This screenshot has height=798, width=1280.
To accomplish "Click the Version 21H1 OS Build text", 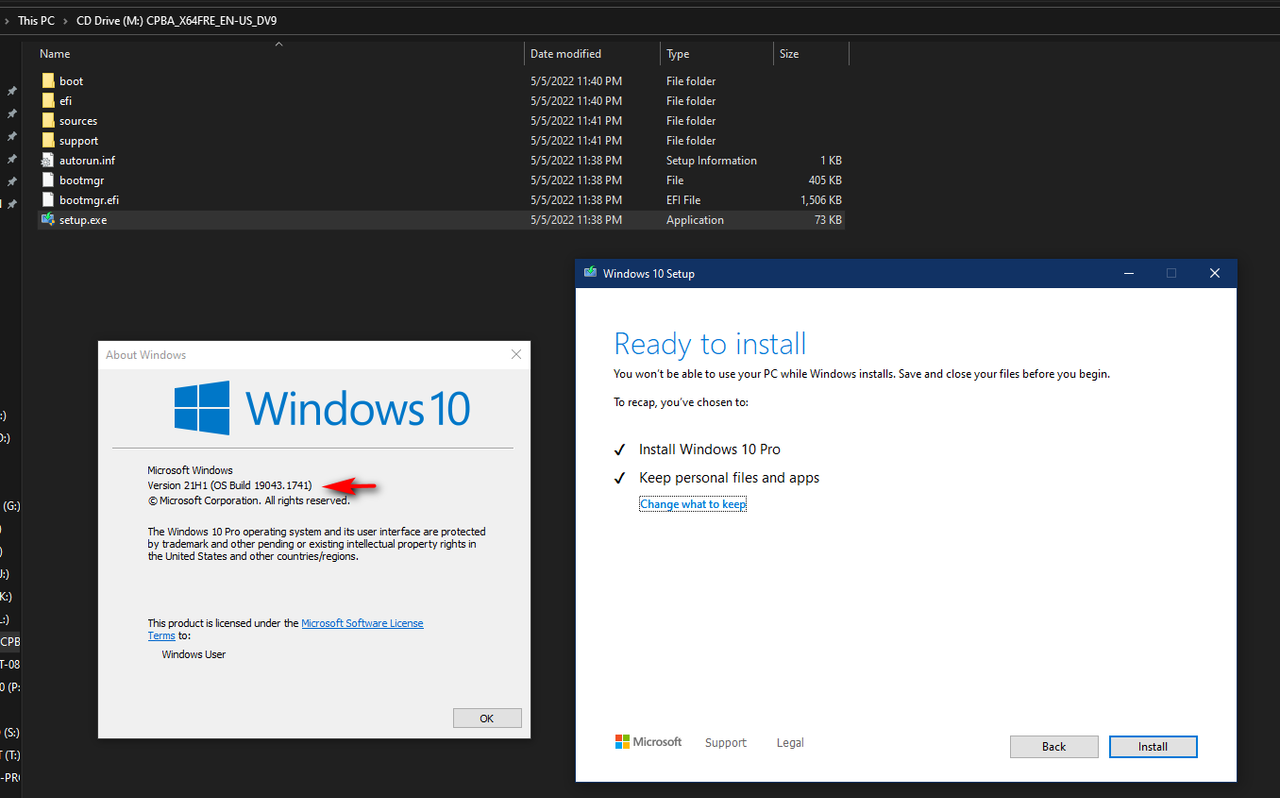I will click(230, 485).
